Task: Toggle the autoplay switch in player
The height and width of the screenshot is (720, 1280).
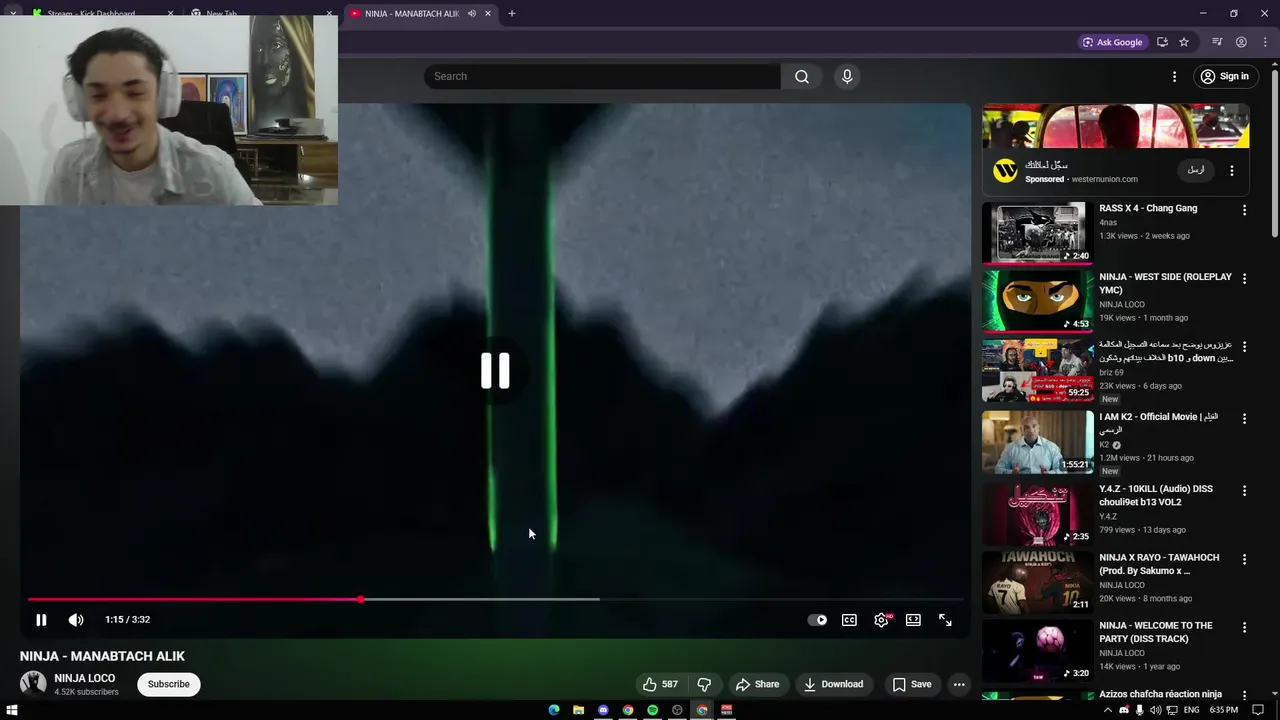Action: pos(817,620)
